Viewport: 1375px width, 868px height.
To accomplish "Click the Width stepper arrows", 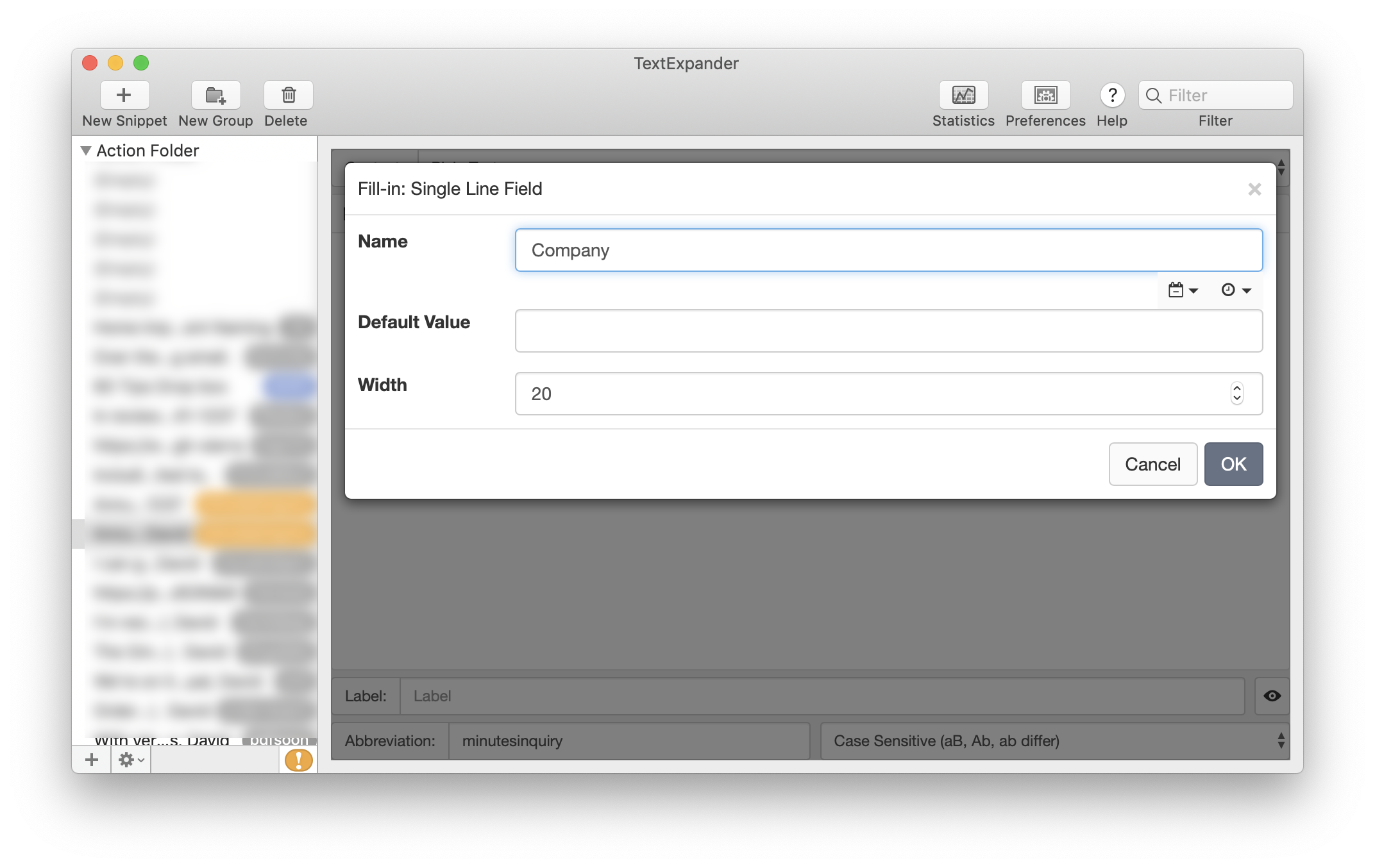I will (1237, 394).
